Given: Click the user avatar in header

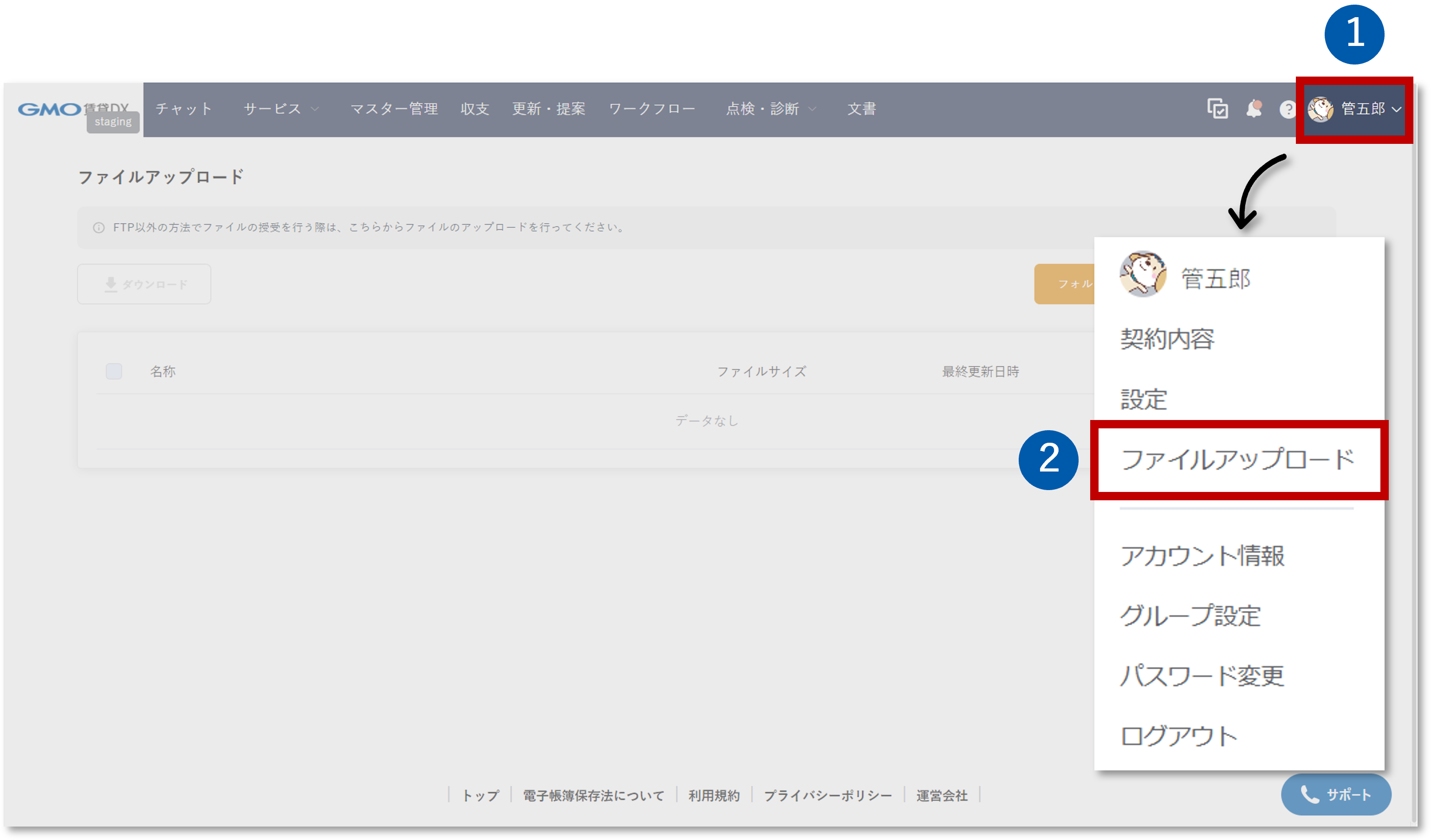Looking at the screenshot, I should point(1320,109).
